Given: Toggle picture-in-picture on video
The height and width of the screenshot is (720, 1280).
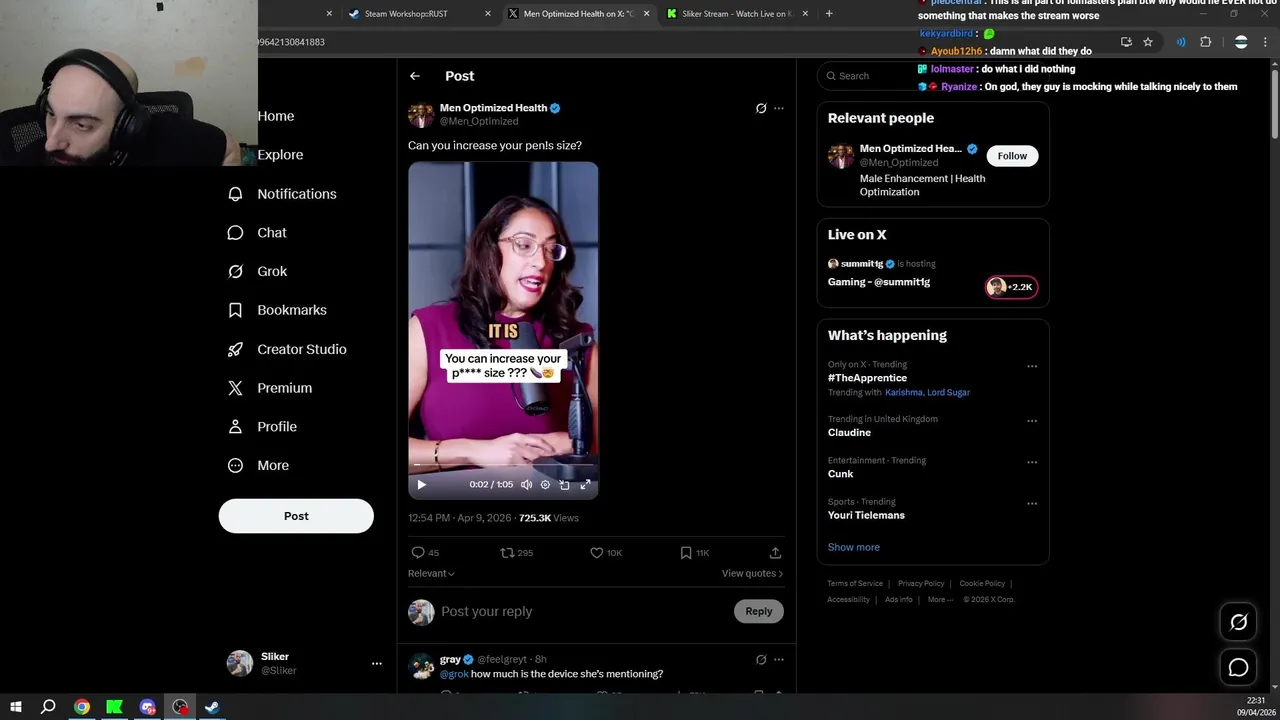Looking at the screenshot, I should pos(565,485).
